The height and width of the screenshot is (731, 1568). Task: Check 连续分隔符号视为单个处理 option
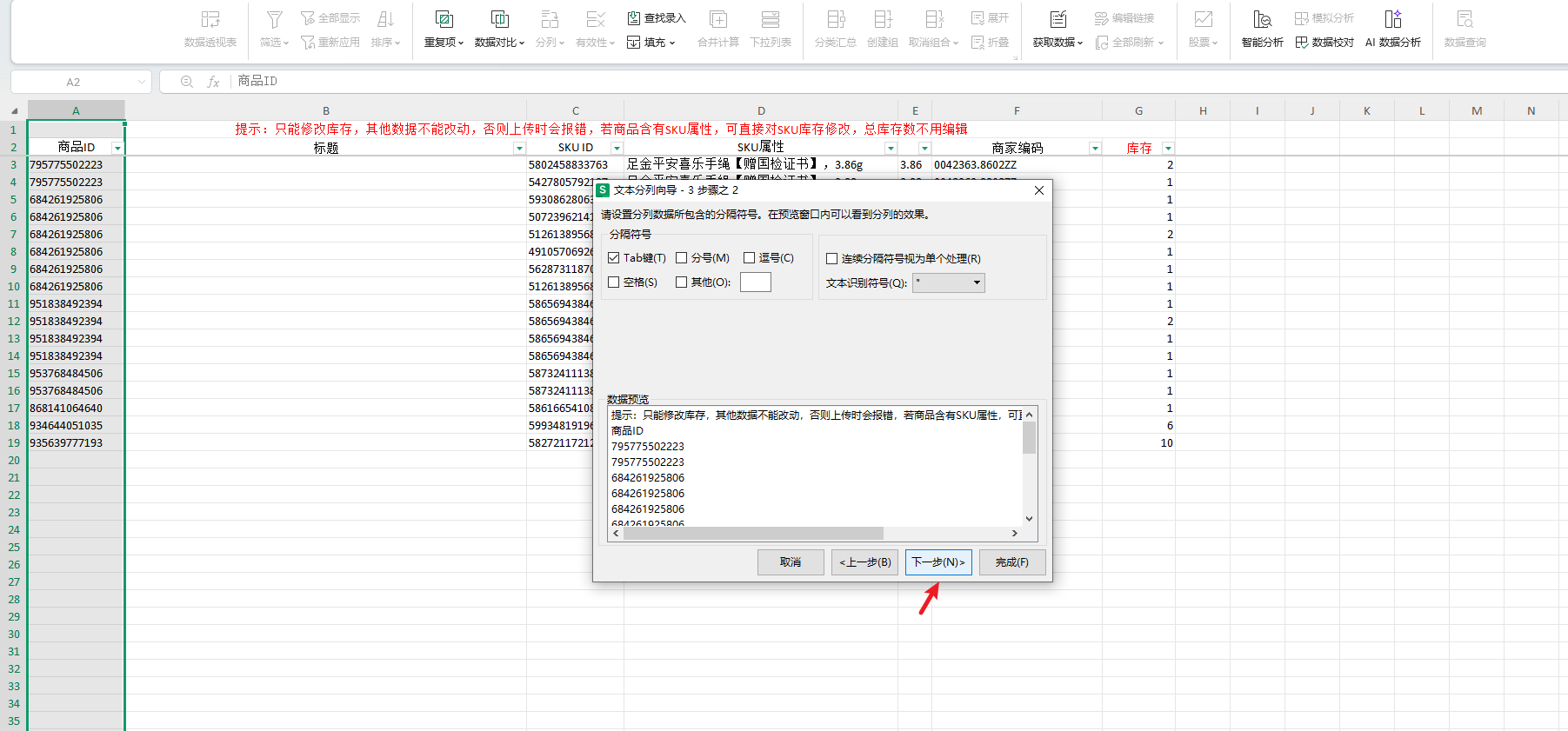pos(832,259)
